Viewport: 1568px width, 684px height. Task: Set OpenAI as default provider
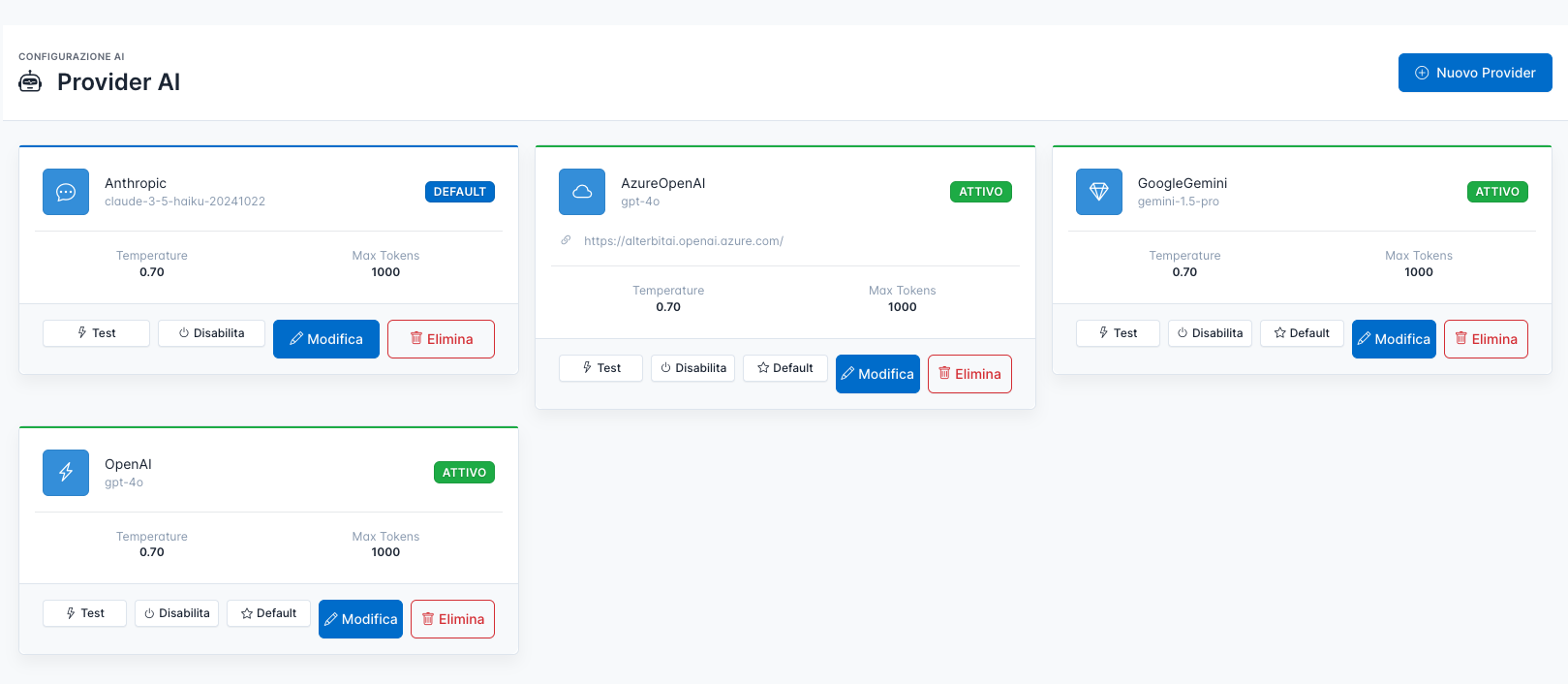tap(268, 613)
